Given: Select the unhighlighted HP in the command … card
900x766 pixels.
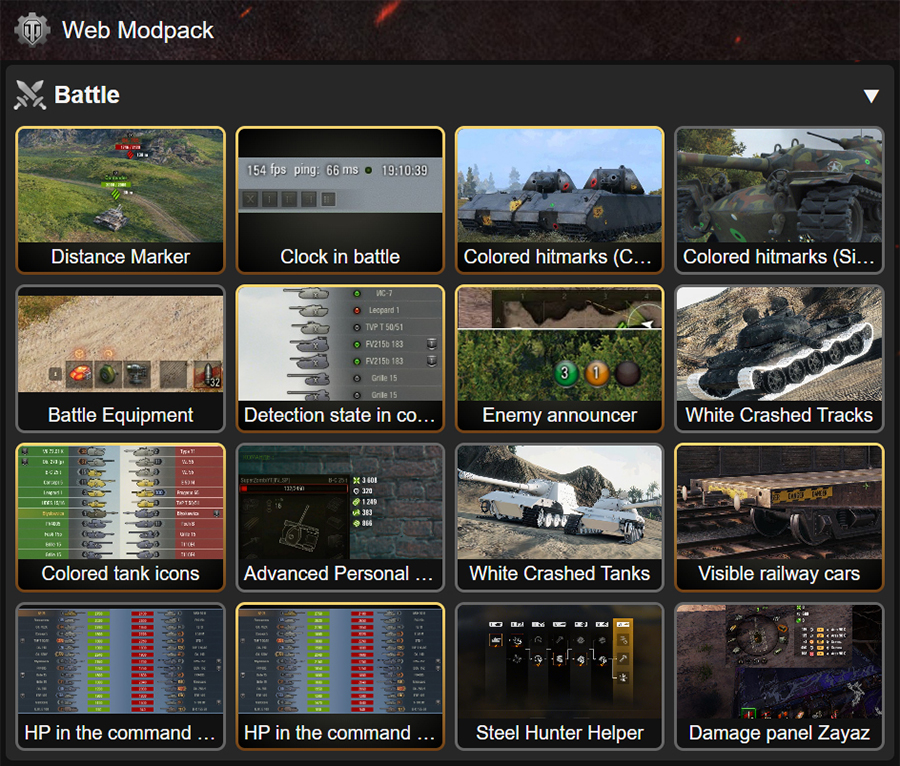Looking at the screenshot, I should [x=121, y=676].
